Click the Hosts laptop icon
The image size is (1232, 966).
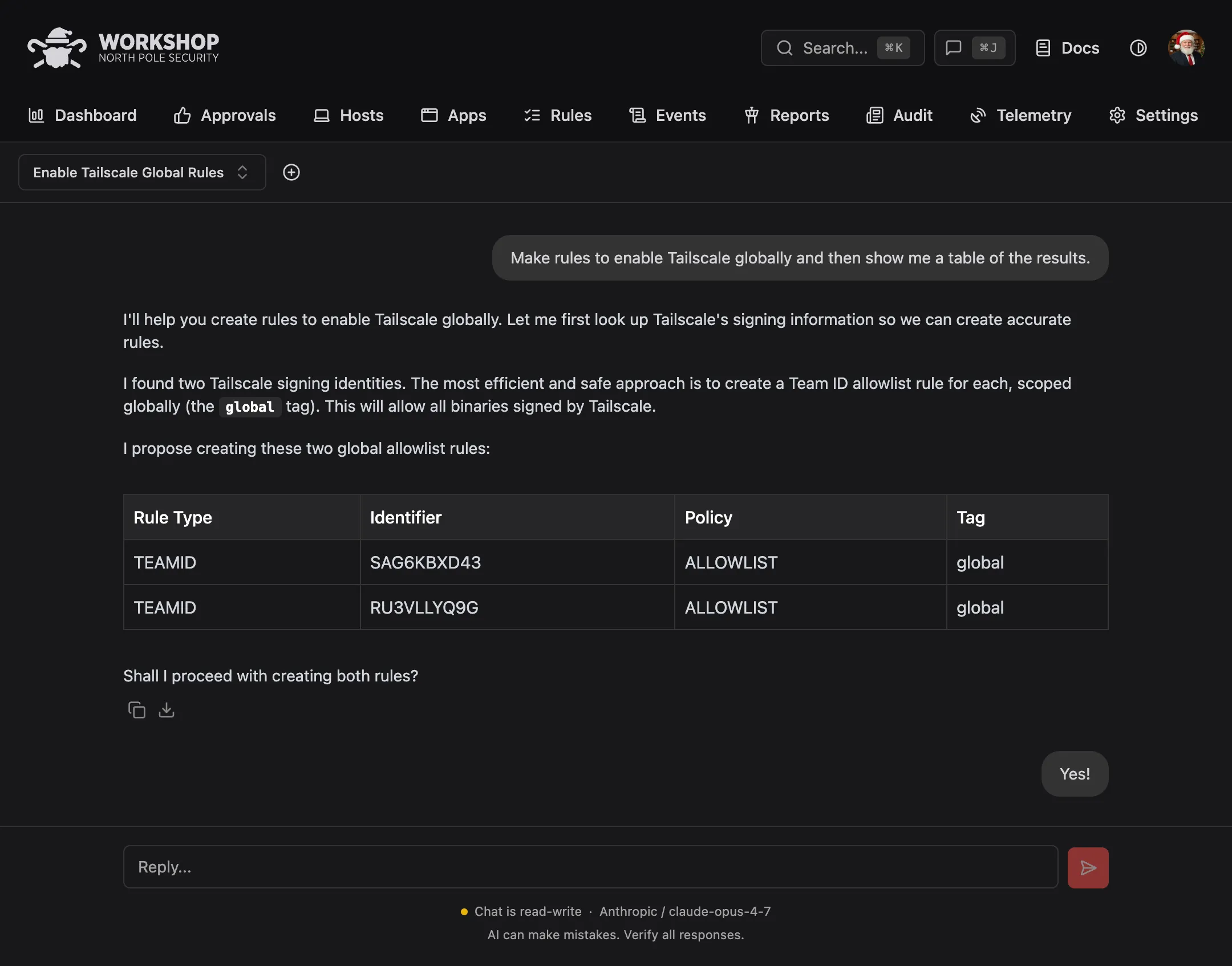coord(322,115)
